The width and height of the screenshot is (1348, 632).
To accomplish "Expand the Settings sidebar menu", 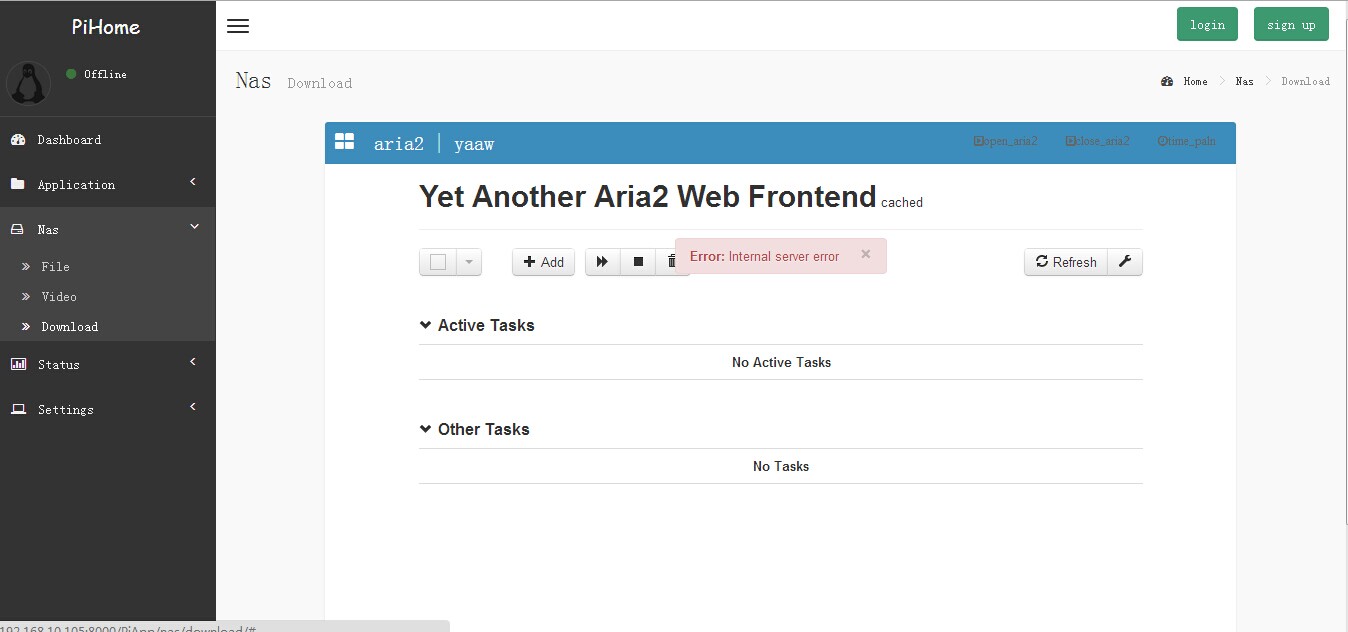I will click(x=107, y=409).
